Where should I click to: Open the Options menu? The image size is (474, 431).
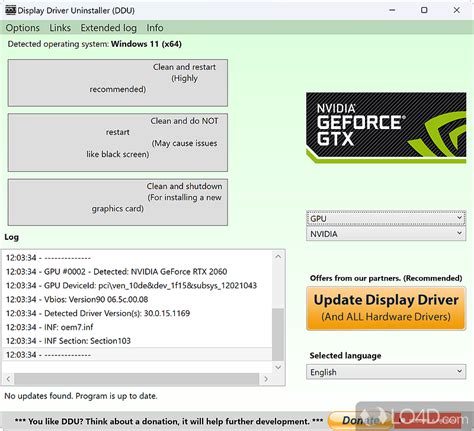point(22,28)
